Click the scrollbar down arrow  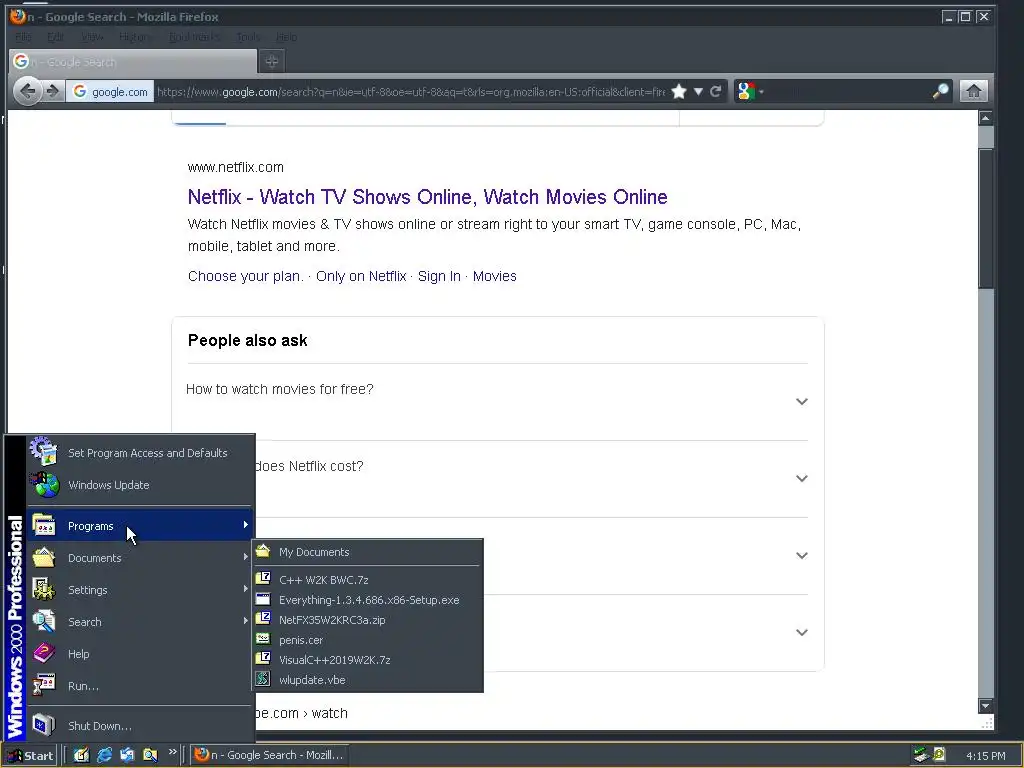click(985, 706)
